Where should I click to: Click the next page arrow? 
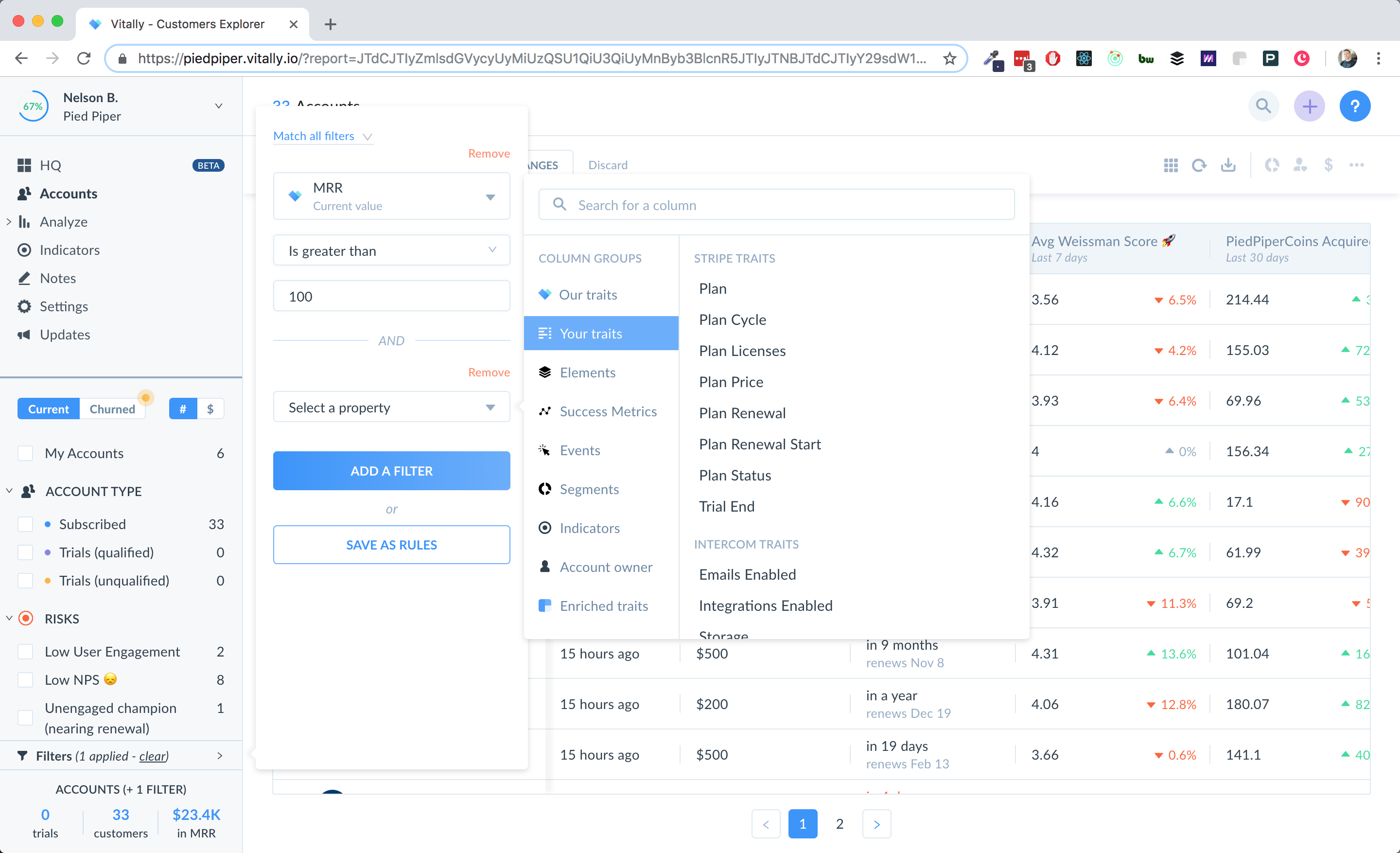pos(876,824)
